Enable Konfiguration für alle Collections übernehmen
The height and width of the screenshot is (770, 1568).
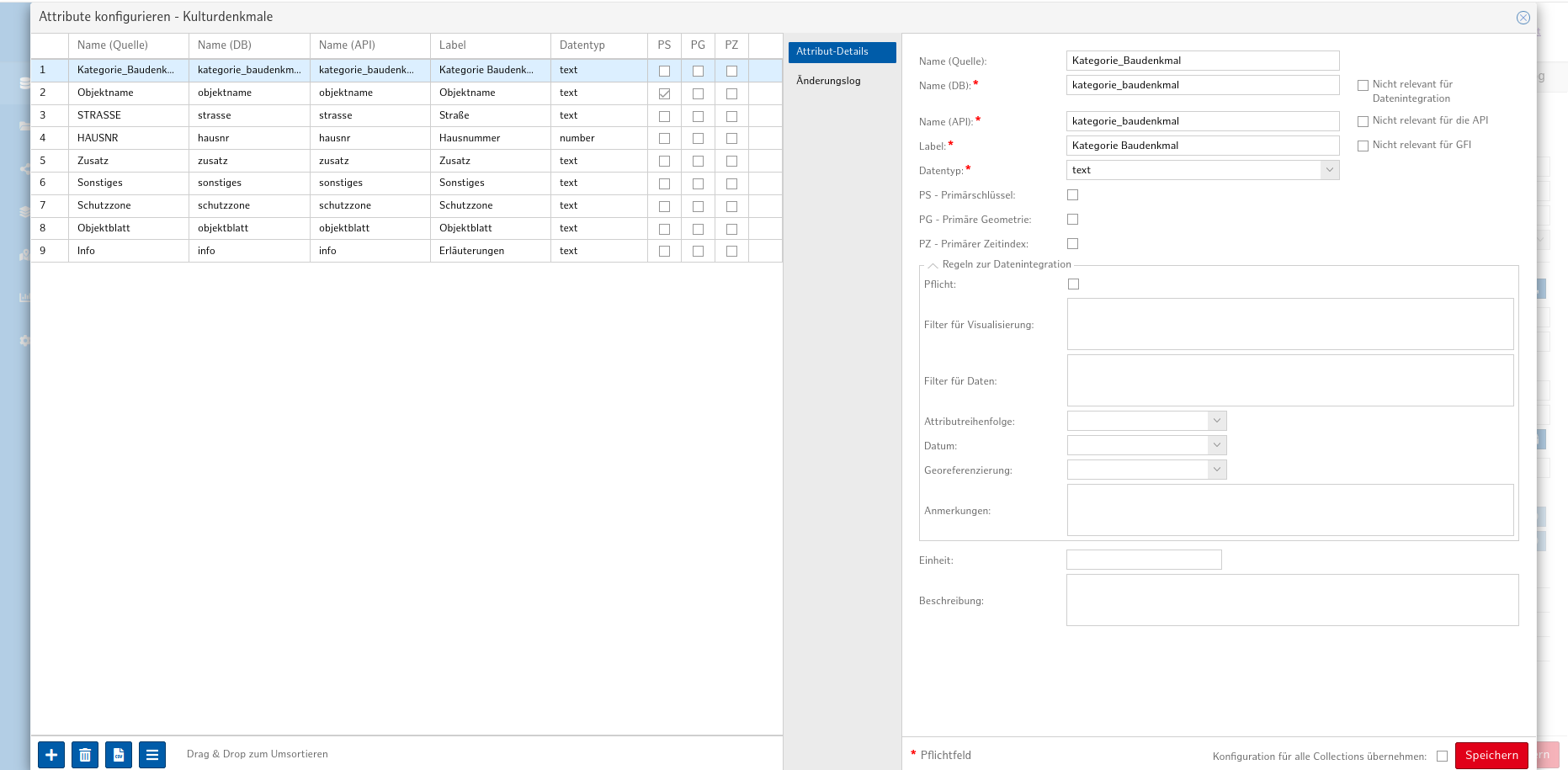(x=1442, y=757)
